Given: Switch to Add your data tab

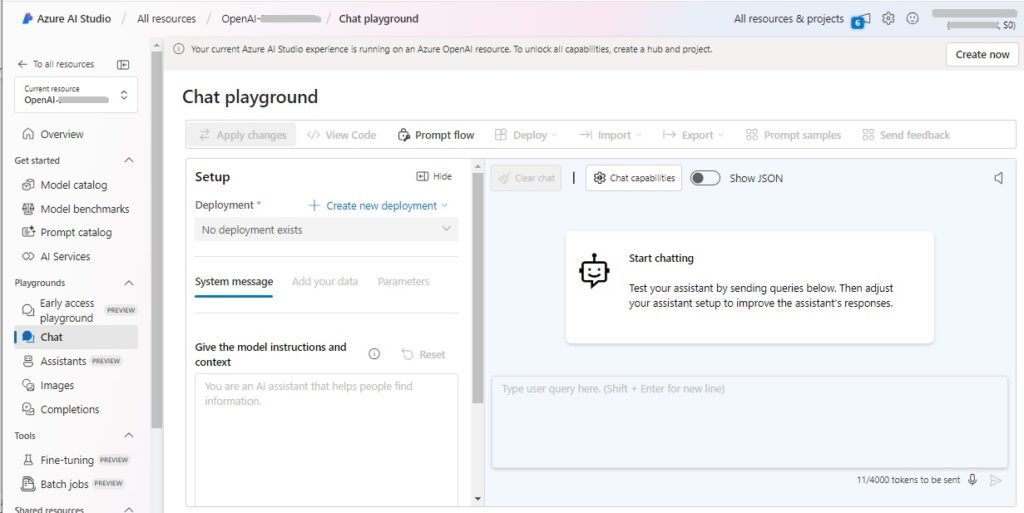Looking at the screenshot, I should [325, 281].
